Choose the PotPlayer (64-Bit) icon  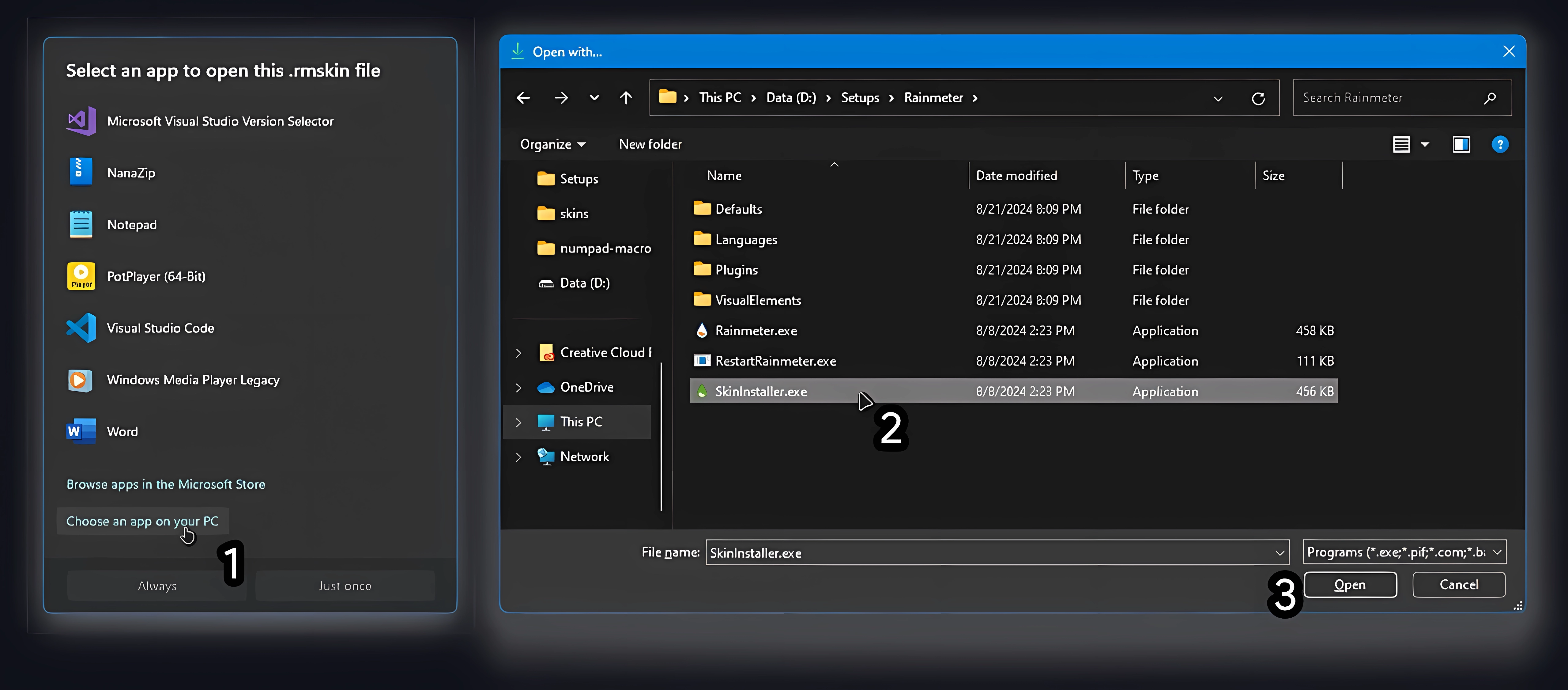pyautogui.click(x=80, y=276)
